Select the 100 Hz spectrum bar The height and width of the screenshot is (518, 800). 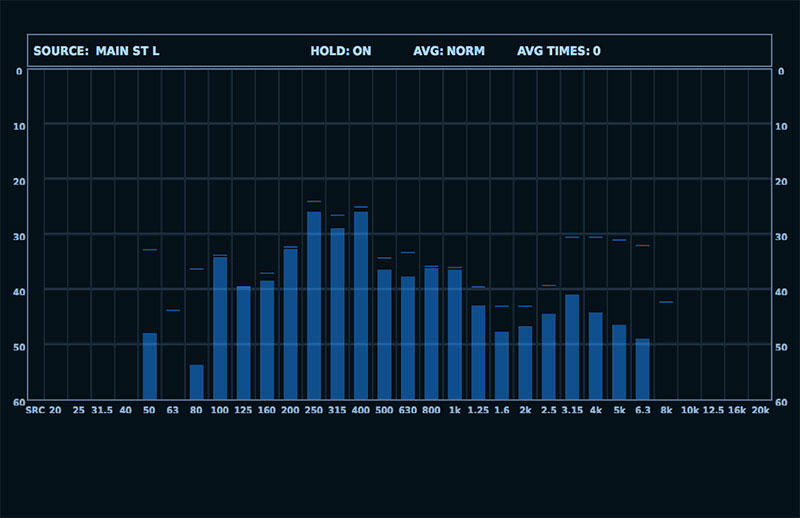pos(220,328)
